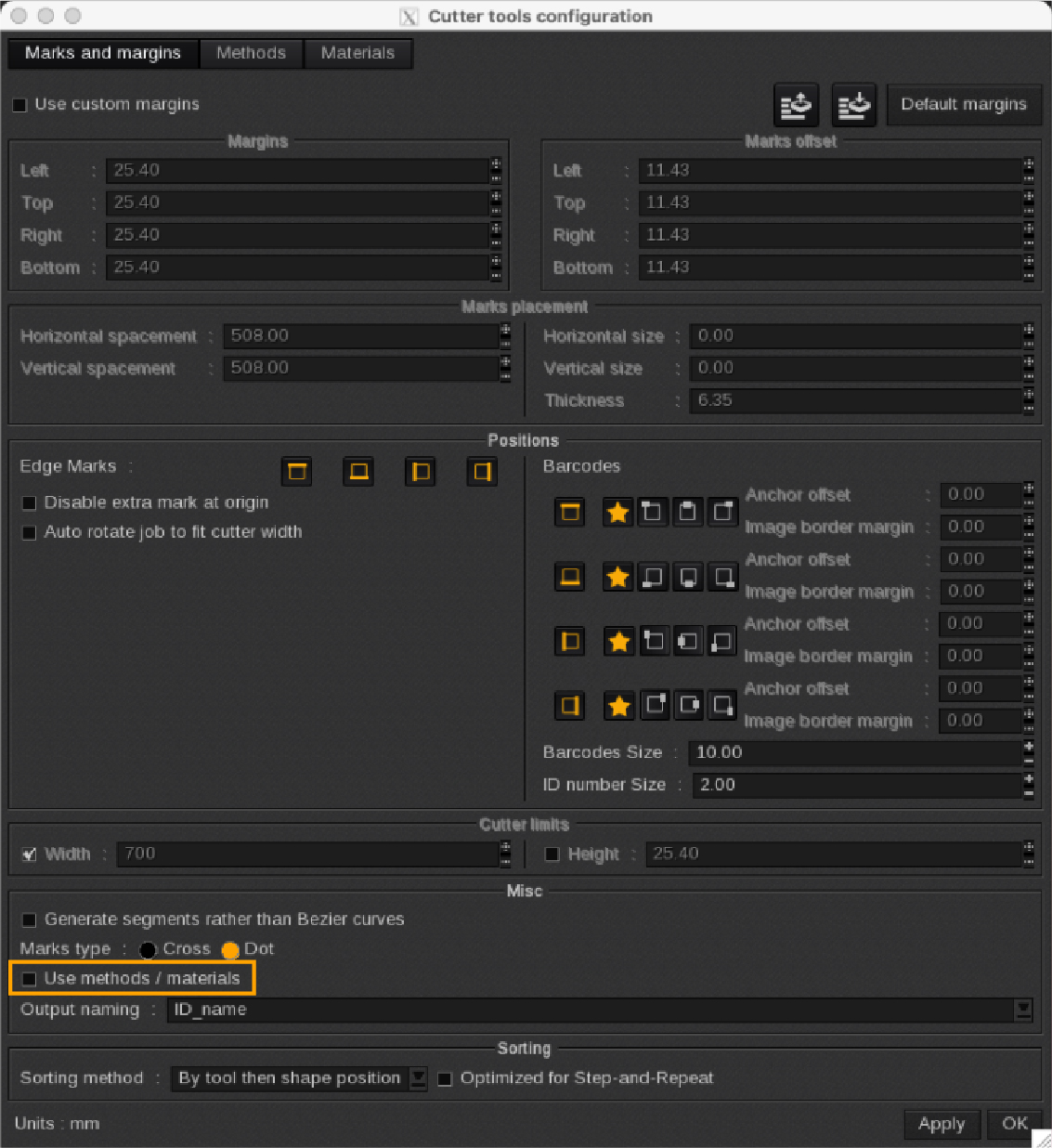1052x1148 pixels.
Task: Open the sorting method dropdown
Action: 416,1077
